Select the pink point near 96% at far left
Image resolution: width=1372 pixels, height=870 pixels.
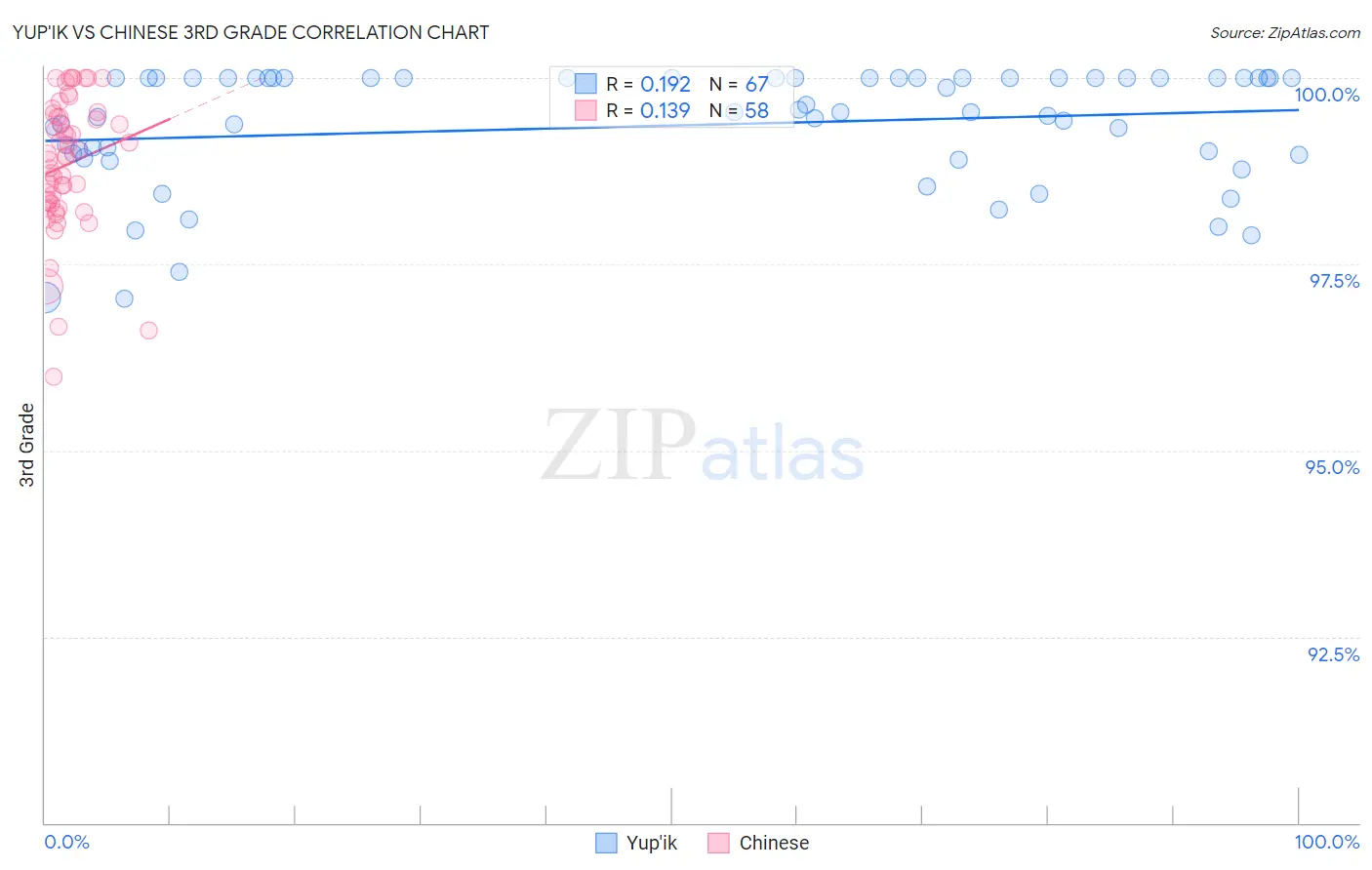click(x=54, y=376)
